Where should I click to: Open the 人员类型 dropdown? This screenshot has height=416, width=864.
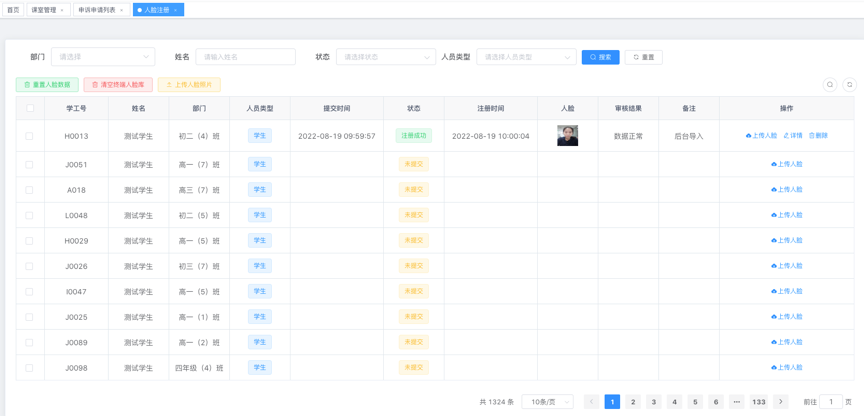tap(526, 57)
